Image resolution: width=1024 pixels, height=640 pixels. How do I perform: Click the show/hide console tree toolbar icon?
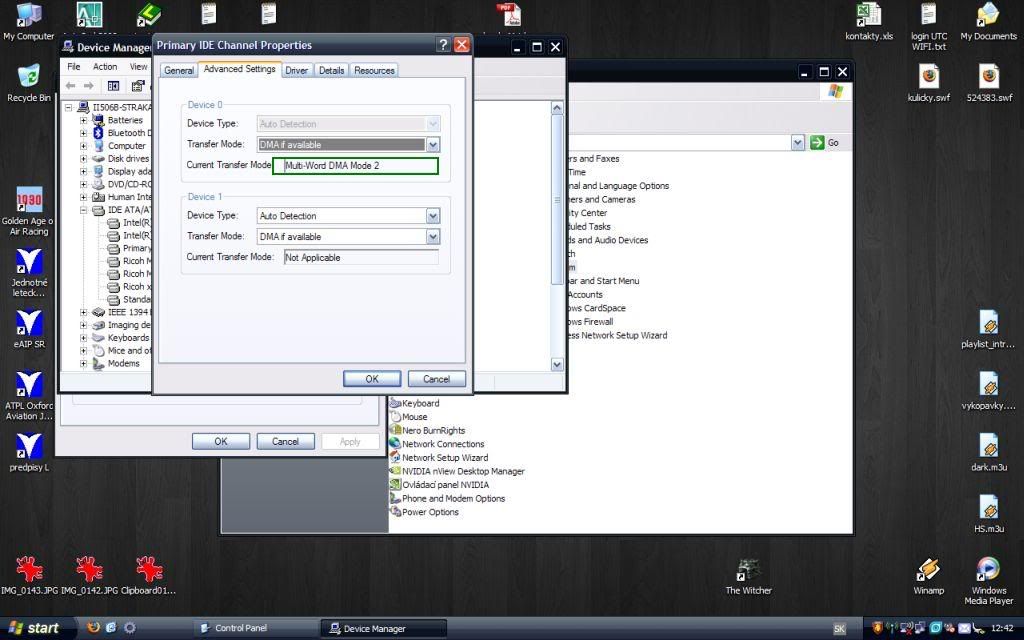click(x=114, y=86)
